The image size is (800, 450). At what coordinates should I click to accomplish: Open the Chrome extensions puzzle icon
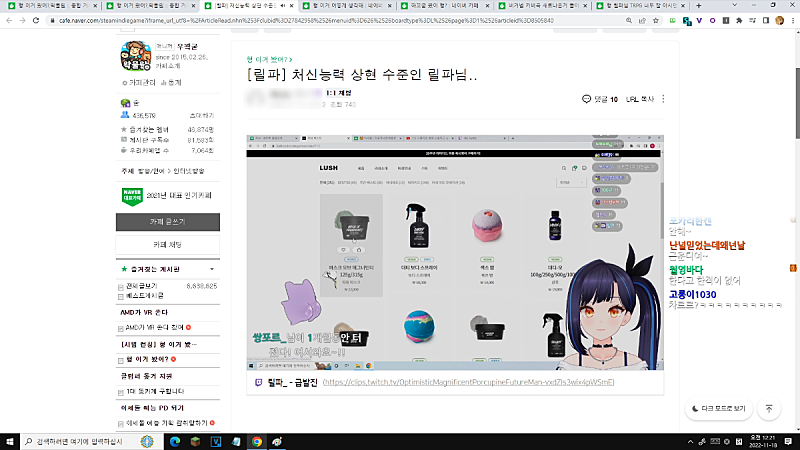739,20
